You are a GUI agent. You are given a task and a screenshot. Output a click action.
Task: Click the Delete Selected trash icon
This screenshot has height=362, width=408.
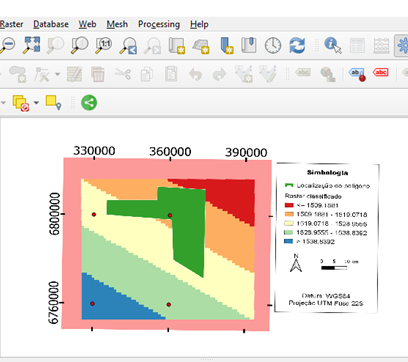[98, 74]
